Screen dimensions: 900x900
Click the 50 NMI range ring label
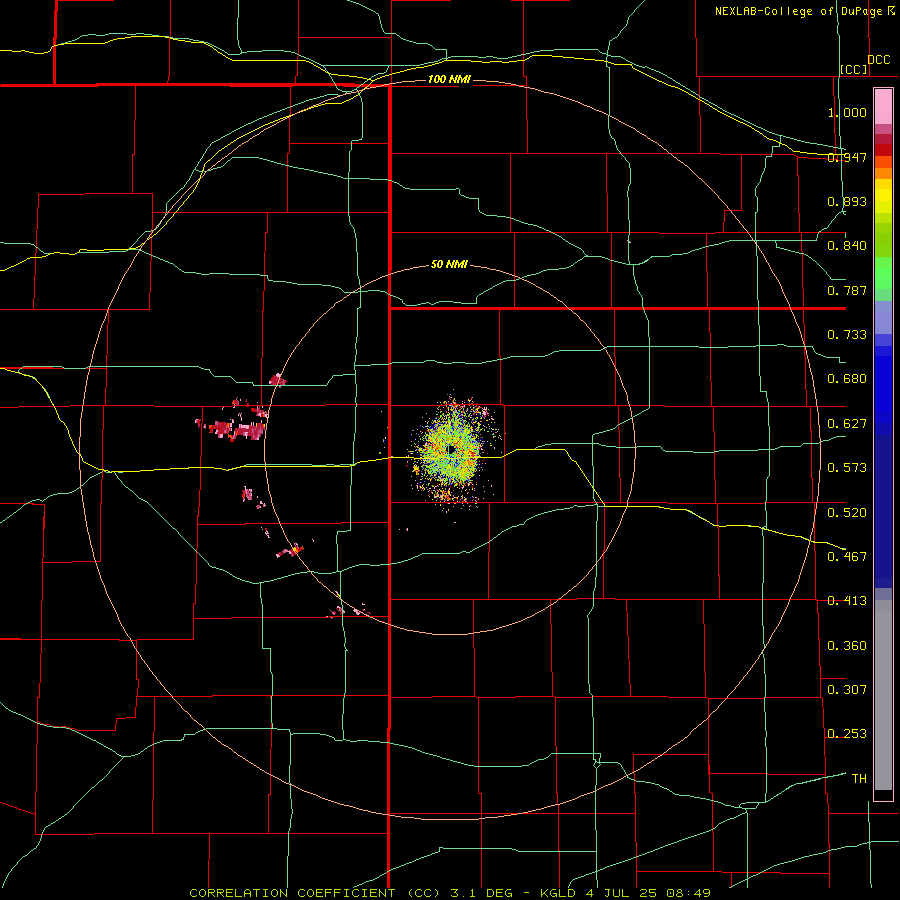(449, 265)
